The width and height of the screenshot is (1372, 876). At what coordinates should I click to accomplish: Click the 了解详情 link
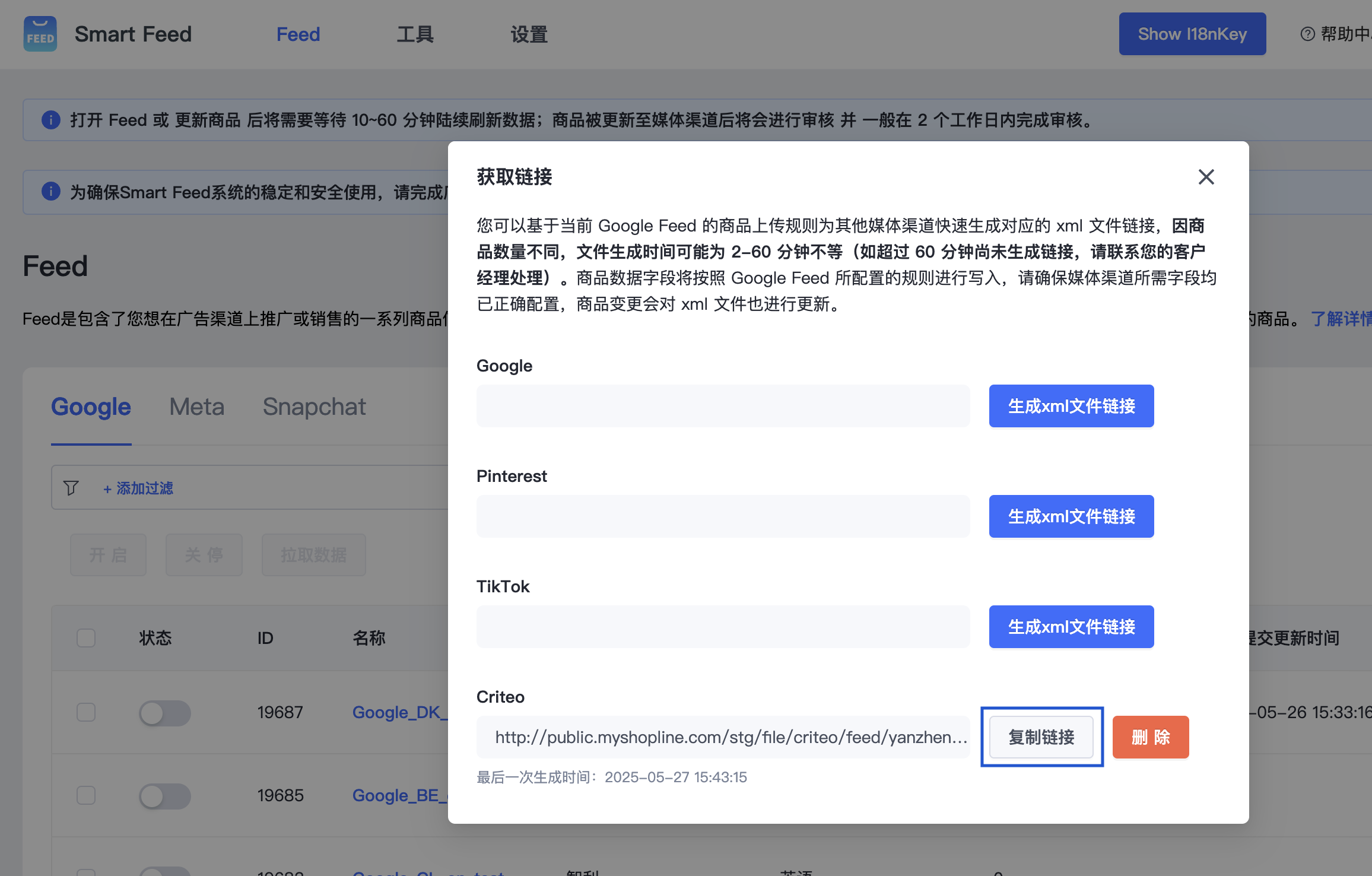(1341, 319)
